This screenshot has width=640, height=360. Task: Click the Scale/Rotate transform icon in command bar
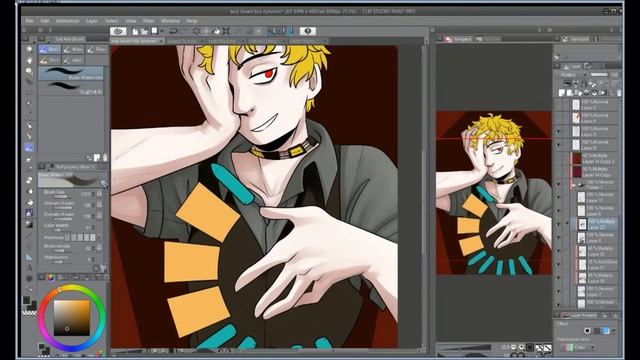(226, 31)
